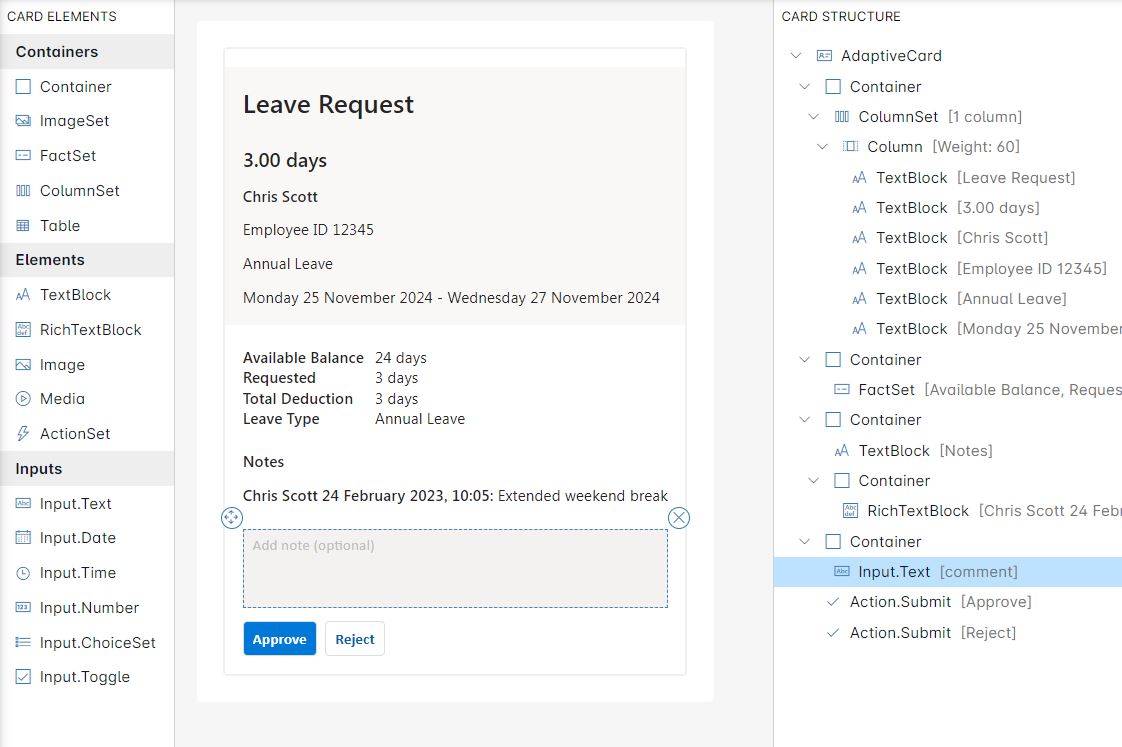
Task: Click the Total Deduction fact label
Action: 298,399
